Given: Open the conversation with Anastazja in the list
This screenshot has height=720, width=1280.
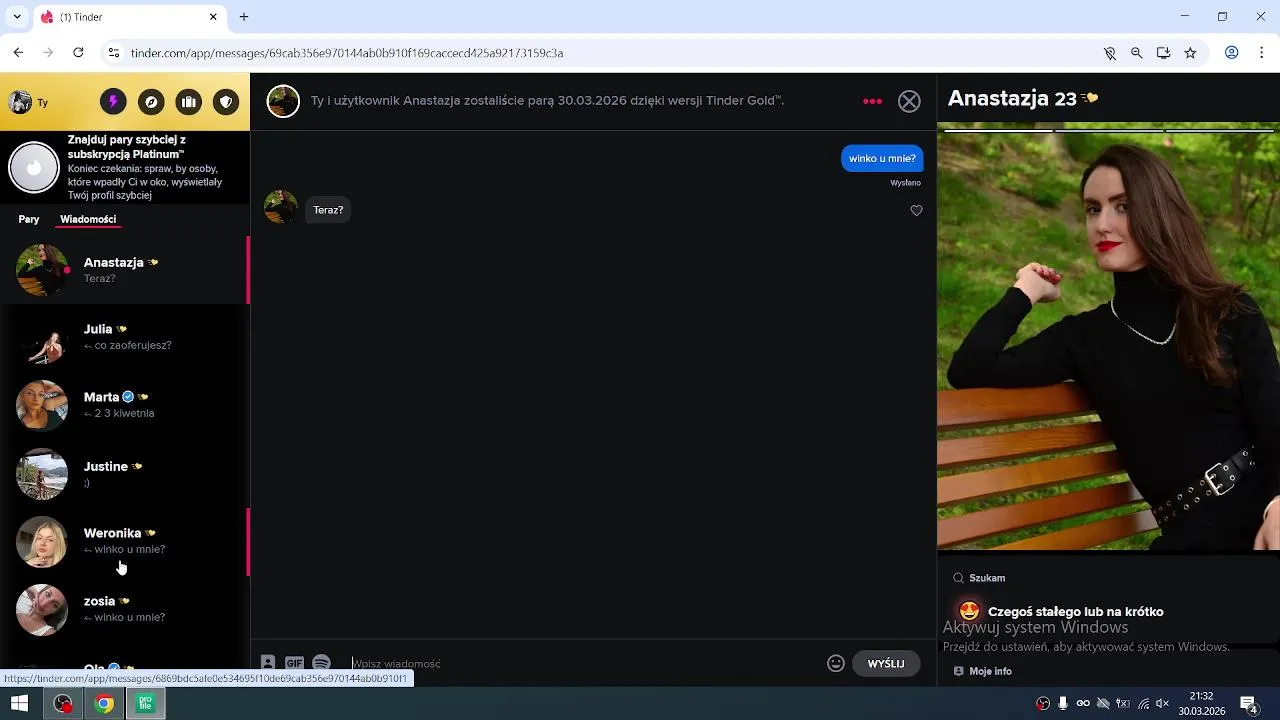Looking at the screenshot, I should pos(124,270).
